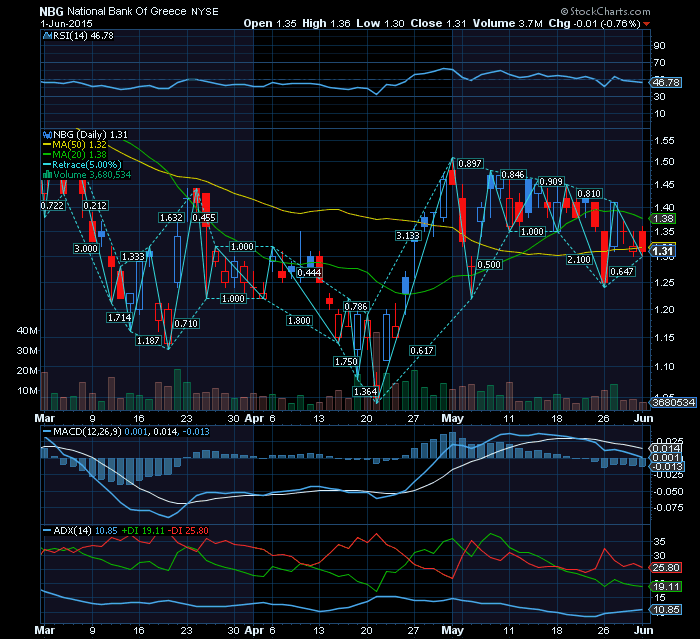The width and height of the screenshot is (700, 639).
Task: Click the 1.632 retracement label
Action: tap(171, 217)
